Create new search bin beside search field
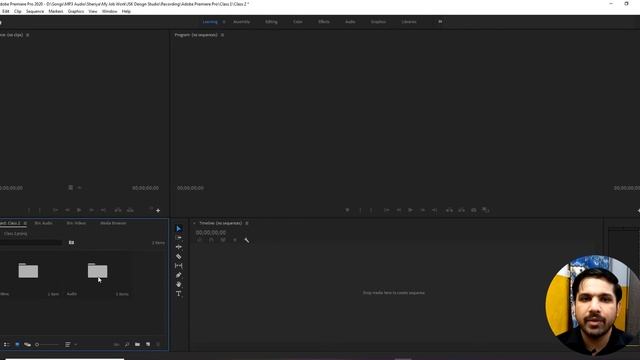640x360 pixels. click(x=71, y=242)
